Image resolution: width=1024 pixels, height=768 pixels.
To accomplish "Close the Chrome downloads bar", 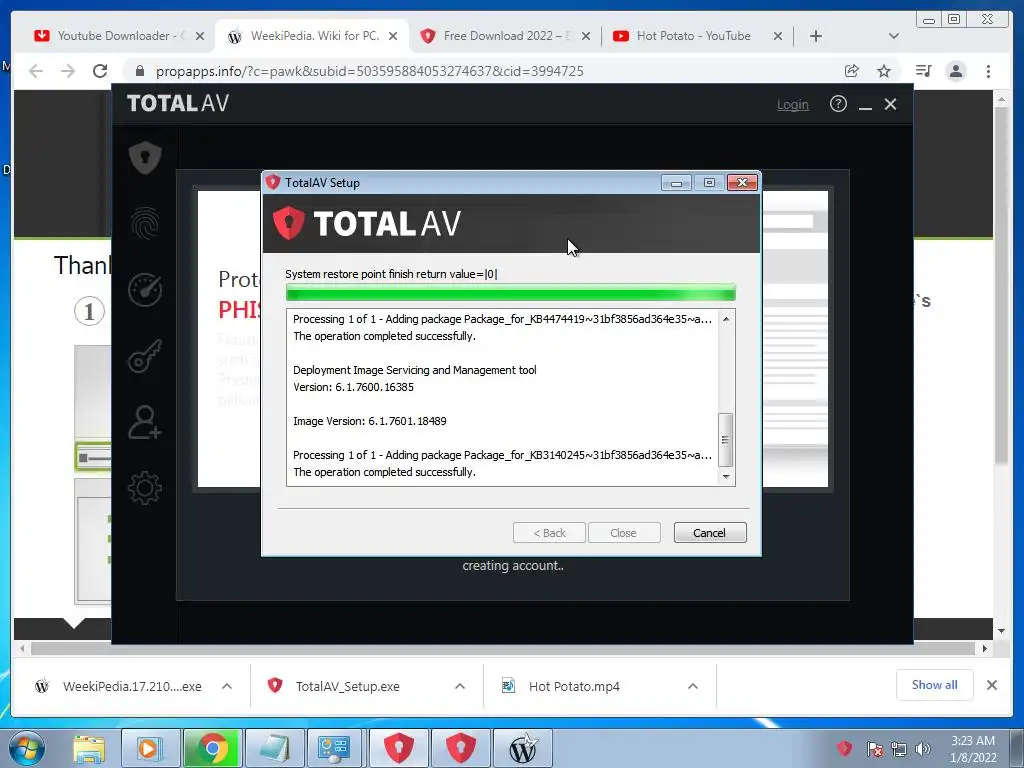I will coord(991,685).
